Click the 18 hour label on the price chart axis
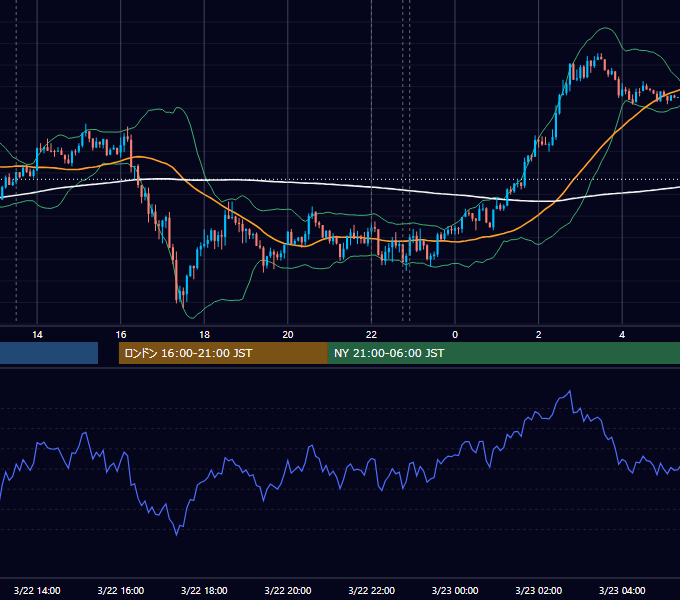The image size is (680, 600). pyautogui.click(x=204, y=335)
